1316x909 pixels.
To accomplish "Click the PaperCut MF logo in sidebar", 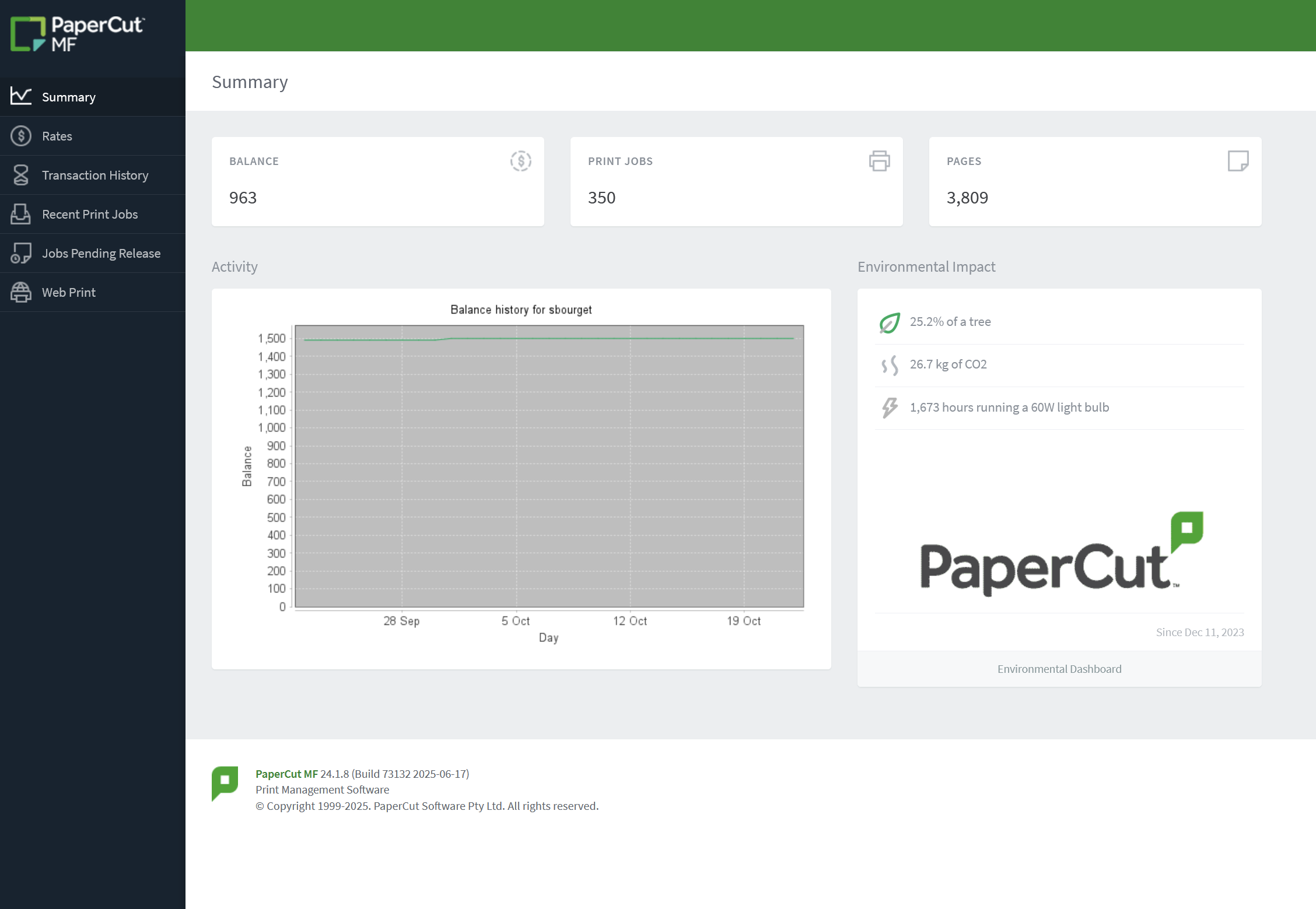I will (77, 34).
